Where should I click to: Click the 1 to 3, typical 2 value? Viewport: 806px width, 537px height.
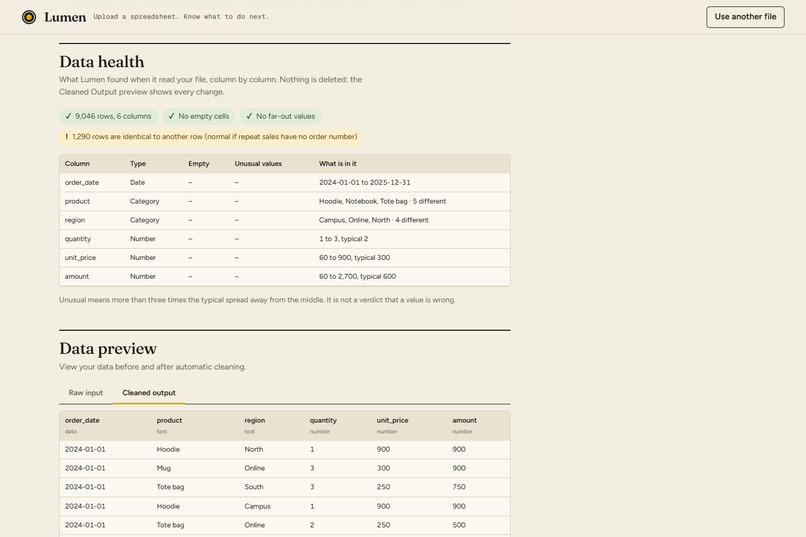click(343, 239)
